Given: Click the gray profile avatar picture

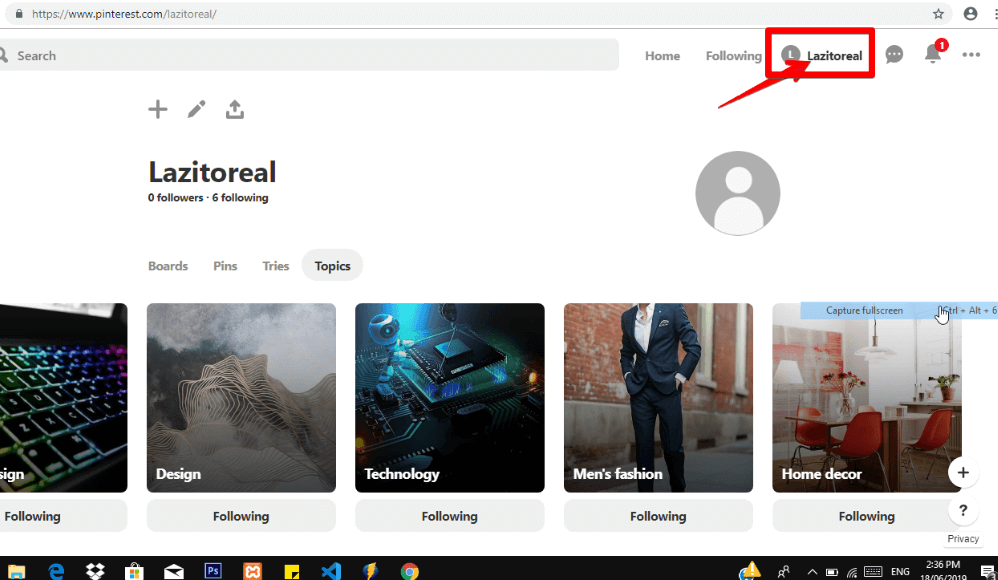Looking at the screenshot, I should tap(738, 193).
